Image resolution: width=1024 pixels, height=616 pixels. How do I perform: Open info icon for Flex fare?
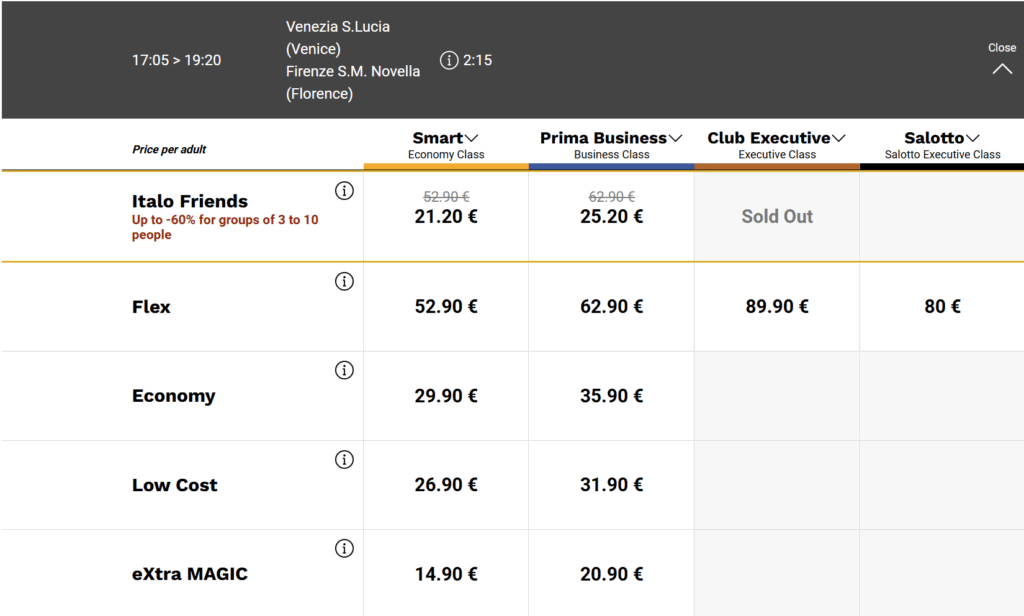(344, 282)
